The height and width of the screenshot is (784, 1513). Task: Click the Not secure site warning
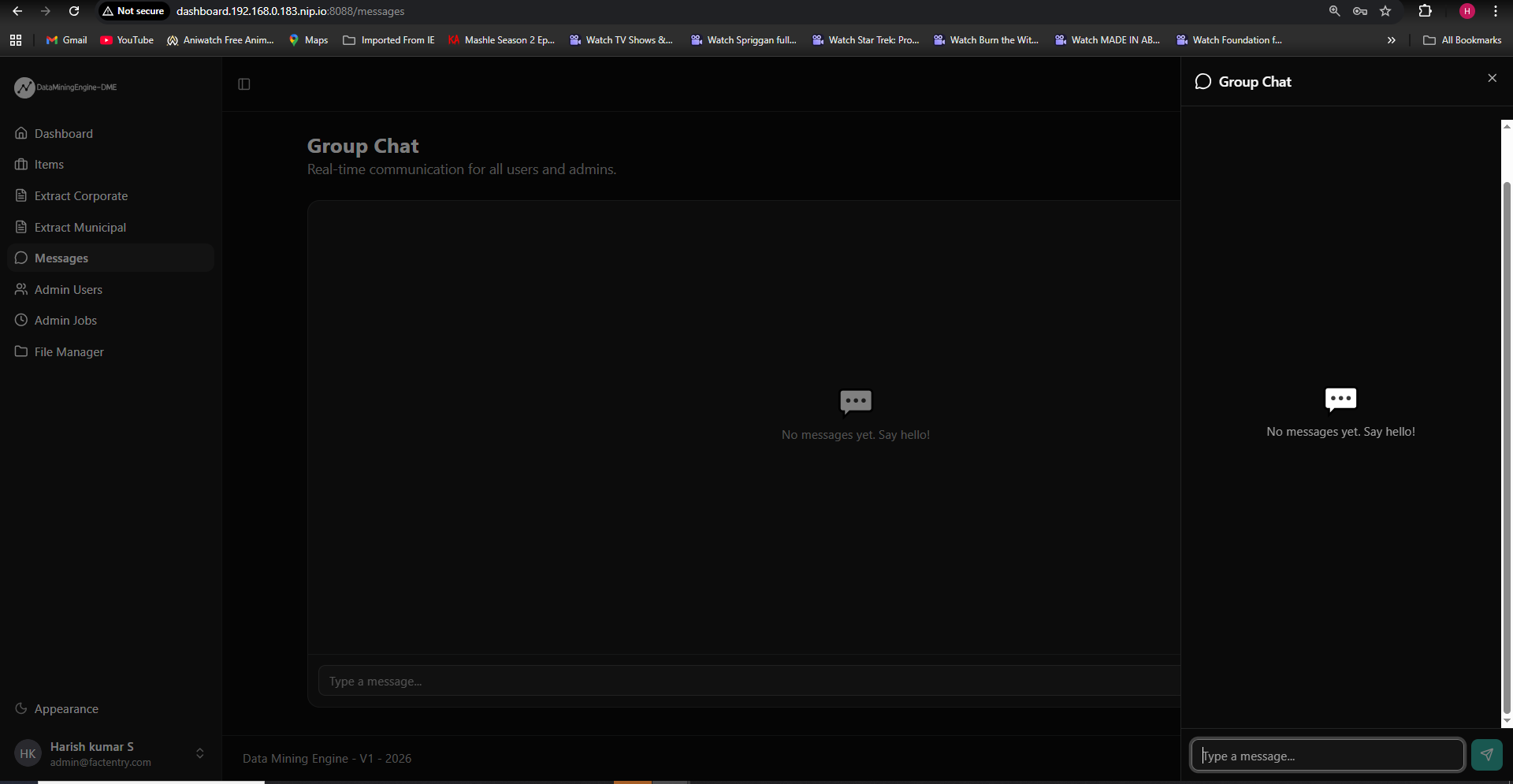(133, 11)
